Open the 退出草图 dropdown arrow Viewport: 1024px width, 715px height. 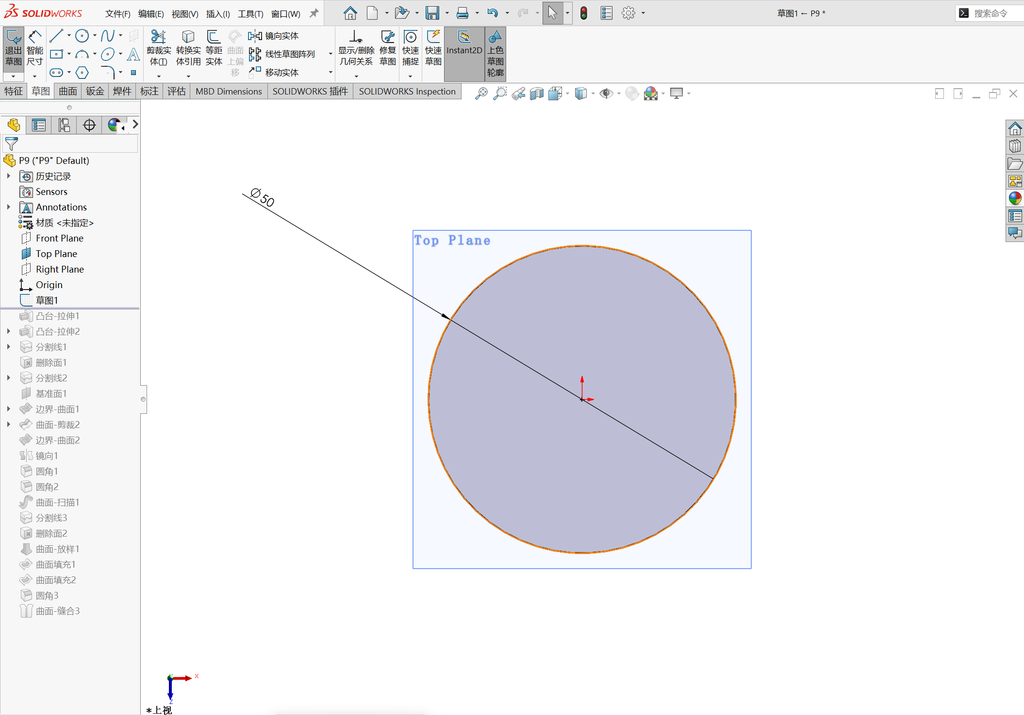click(14, 76)
